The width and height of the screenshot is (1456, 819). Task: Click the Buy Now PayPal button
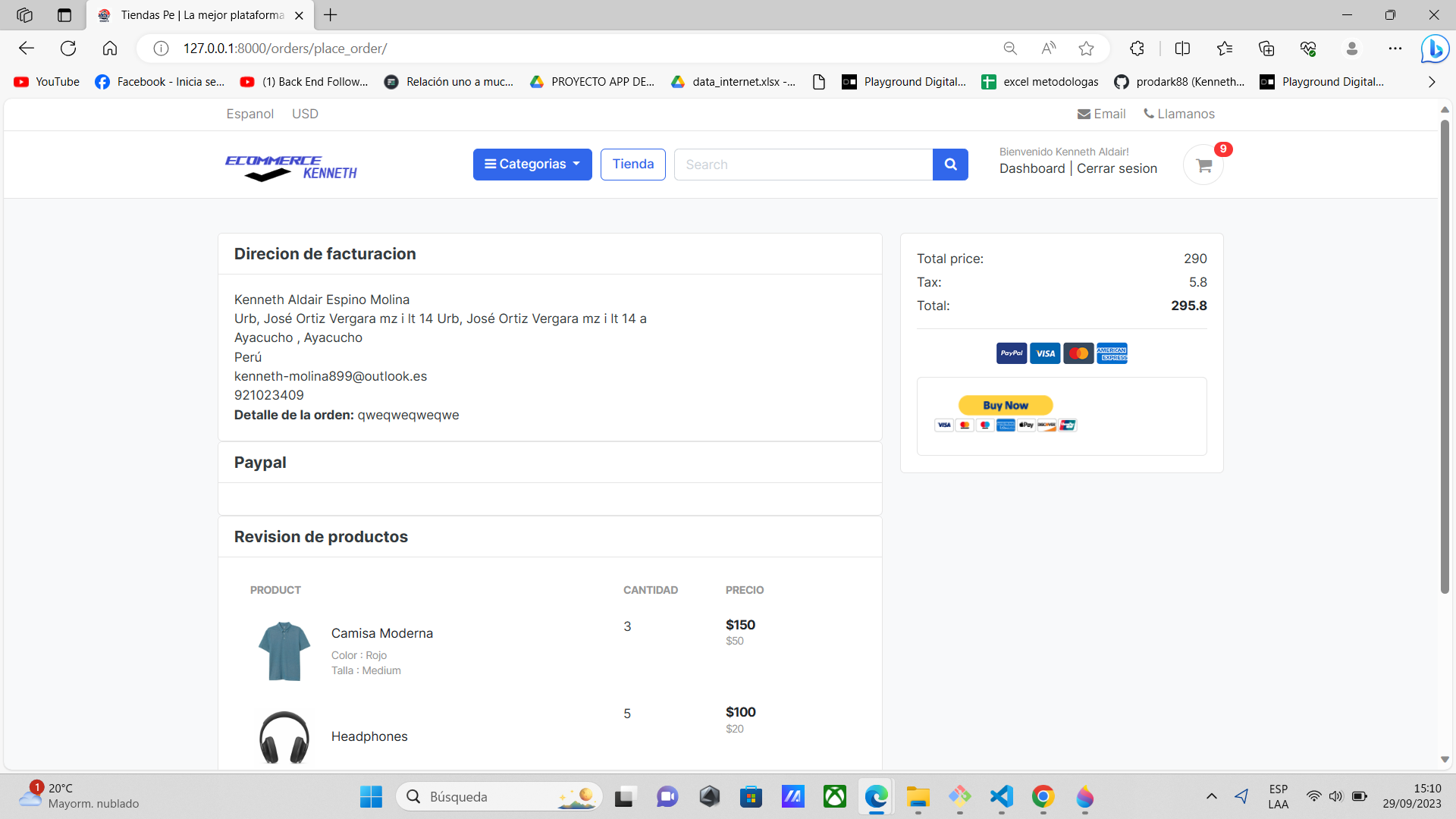(x=1004, y=405)
